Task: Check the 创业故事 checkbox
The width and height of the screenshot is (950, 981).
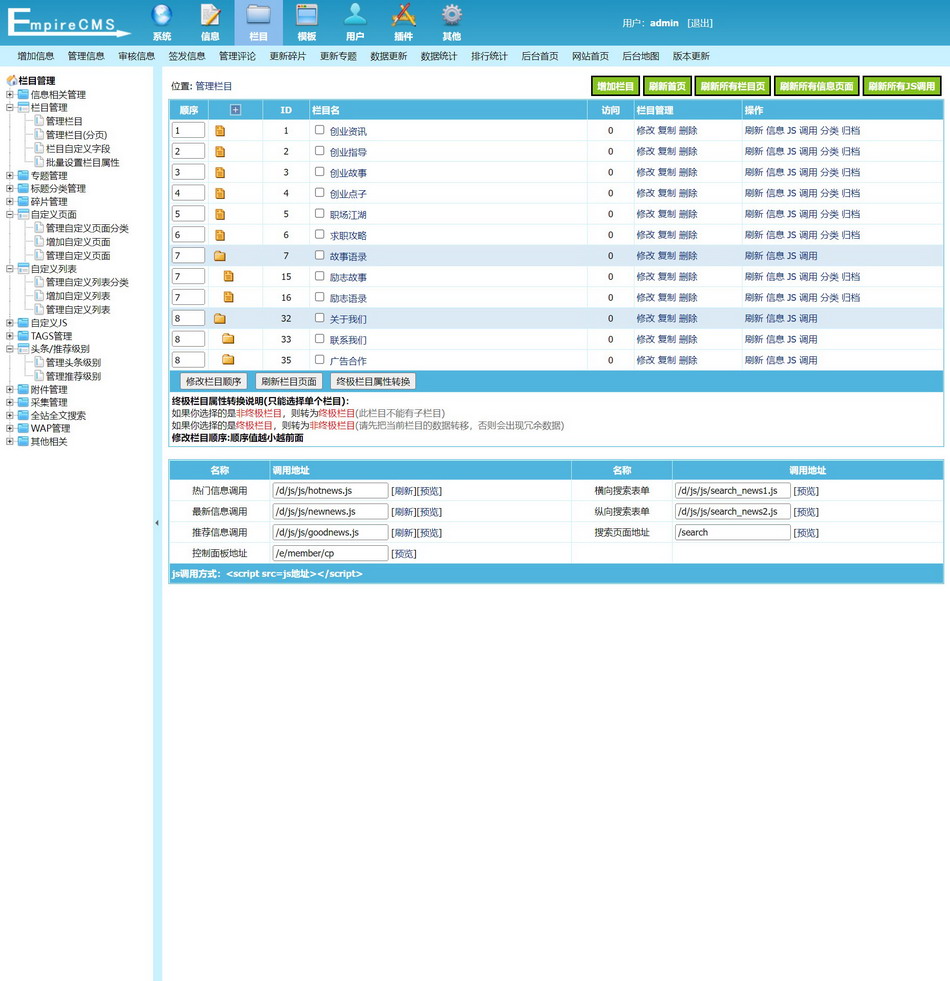Action: (x=319, y=171)
